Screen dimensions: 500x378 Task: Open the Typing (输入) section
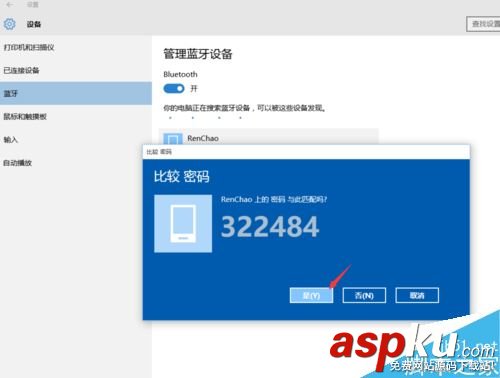[76, 139]
